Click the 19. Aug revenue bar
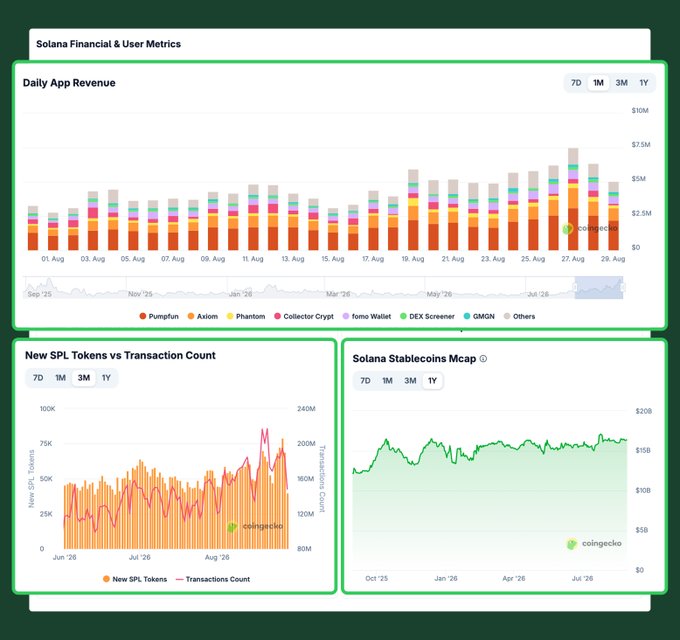This screenshot has width=680, height=640. pyautogui.click(x=413, y=210)
